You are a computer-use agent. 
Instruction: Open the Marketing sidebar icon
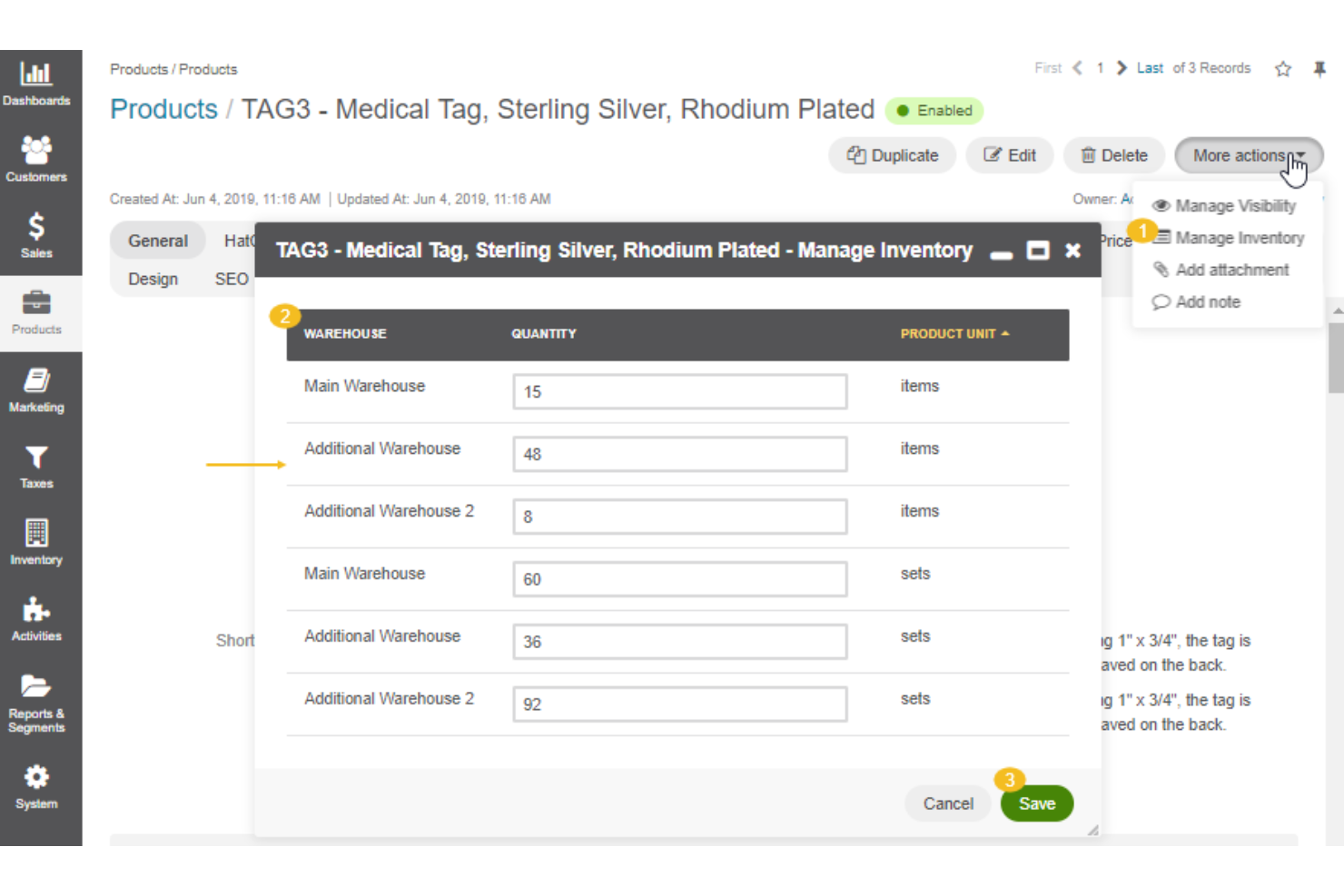pos(36,380)
